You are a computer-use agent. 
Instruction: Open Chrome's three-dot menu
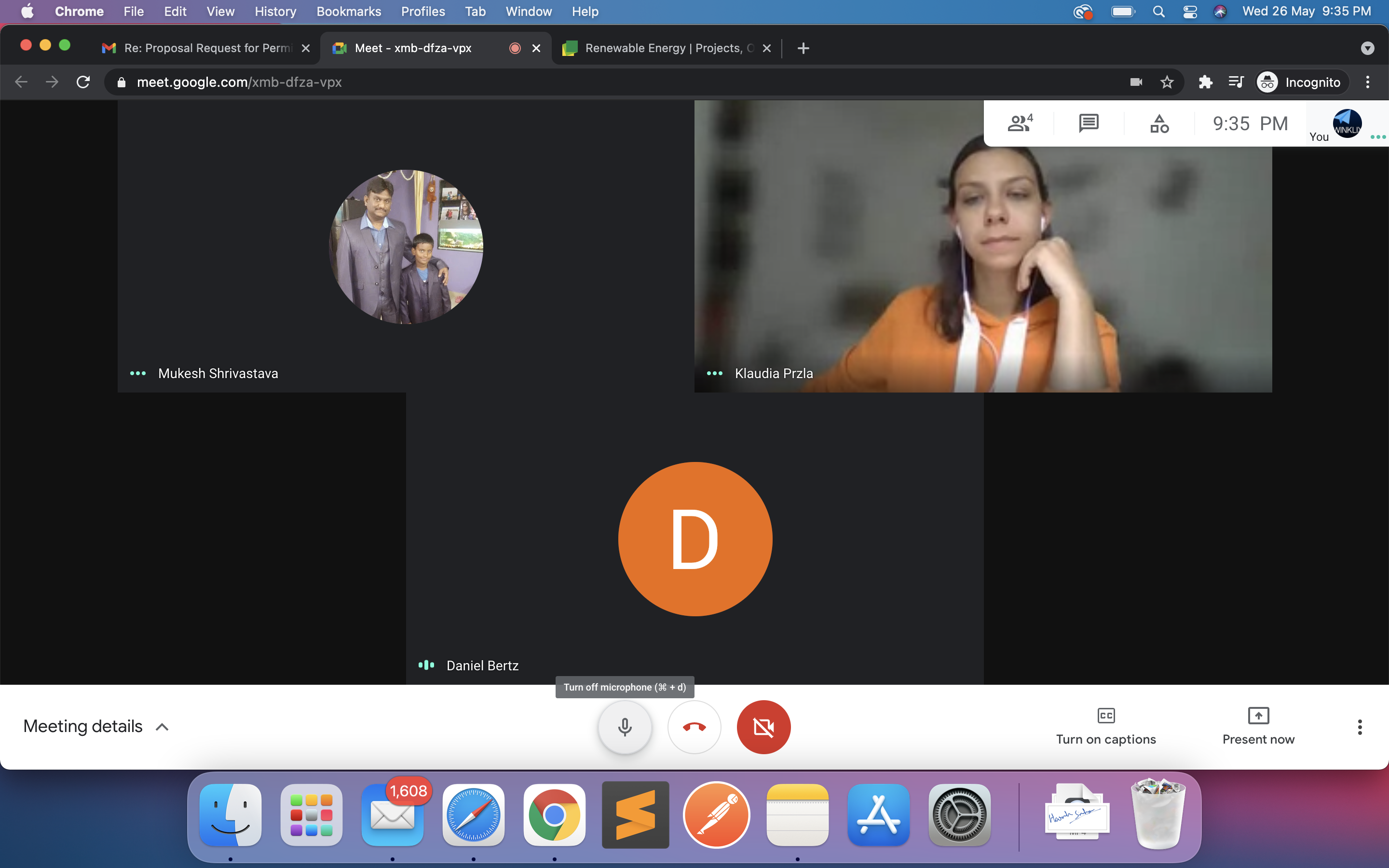[x=1367, y=82]
